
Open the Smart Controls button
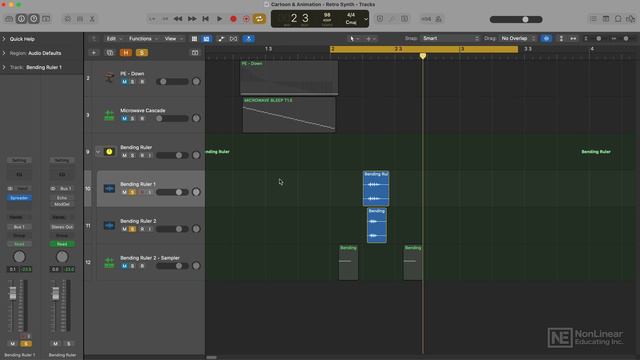coord(68,19)
